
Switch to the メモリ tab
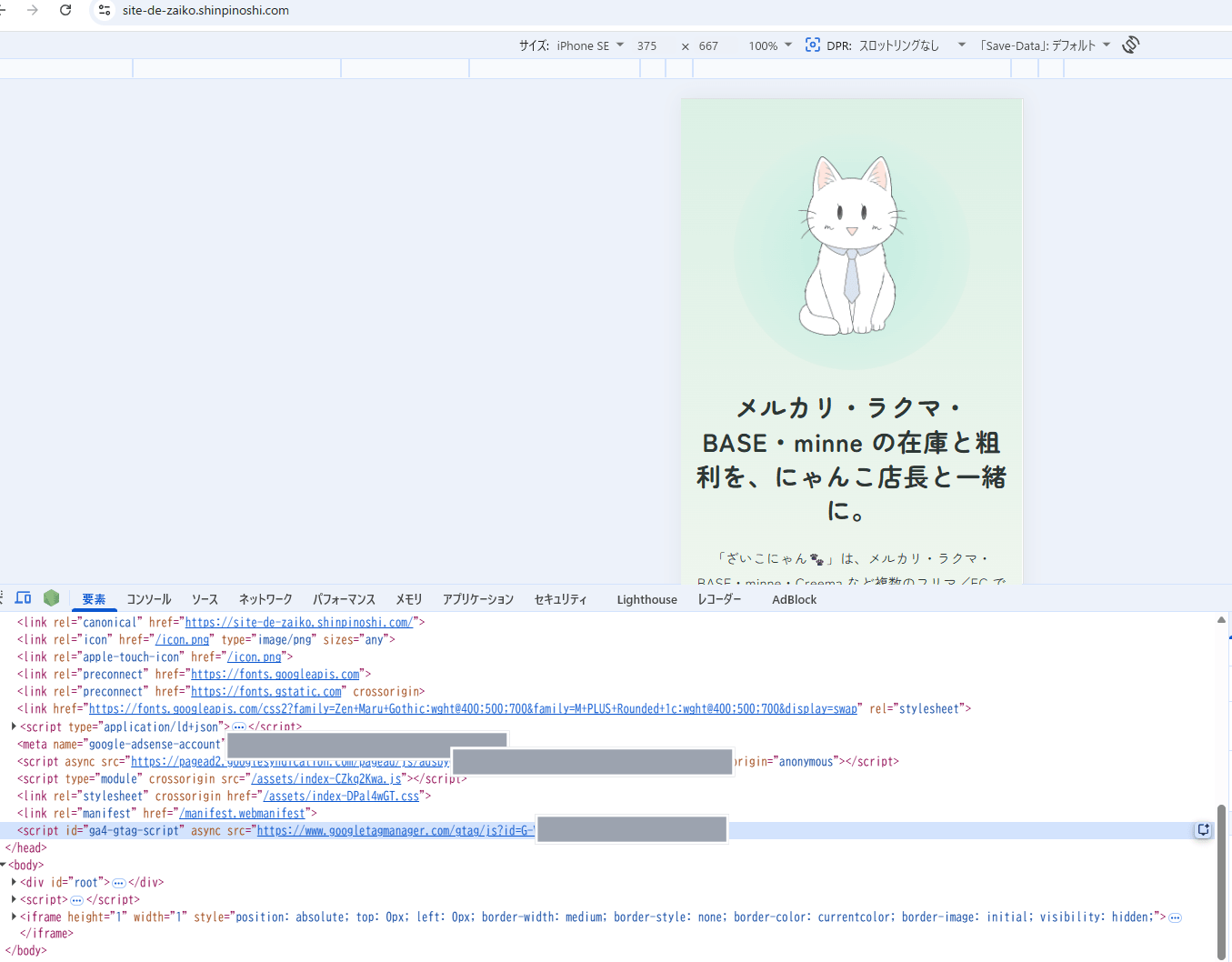409,599
